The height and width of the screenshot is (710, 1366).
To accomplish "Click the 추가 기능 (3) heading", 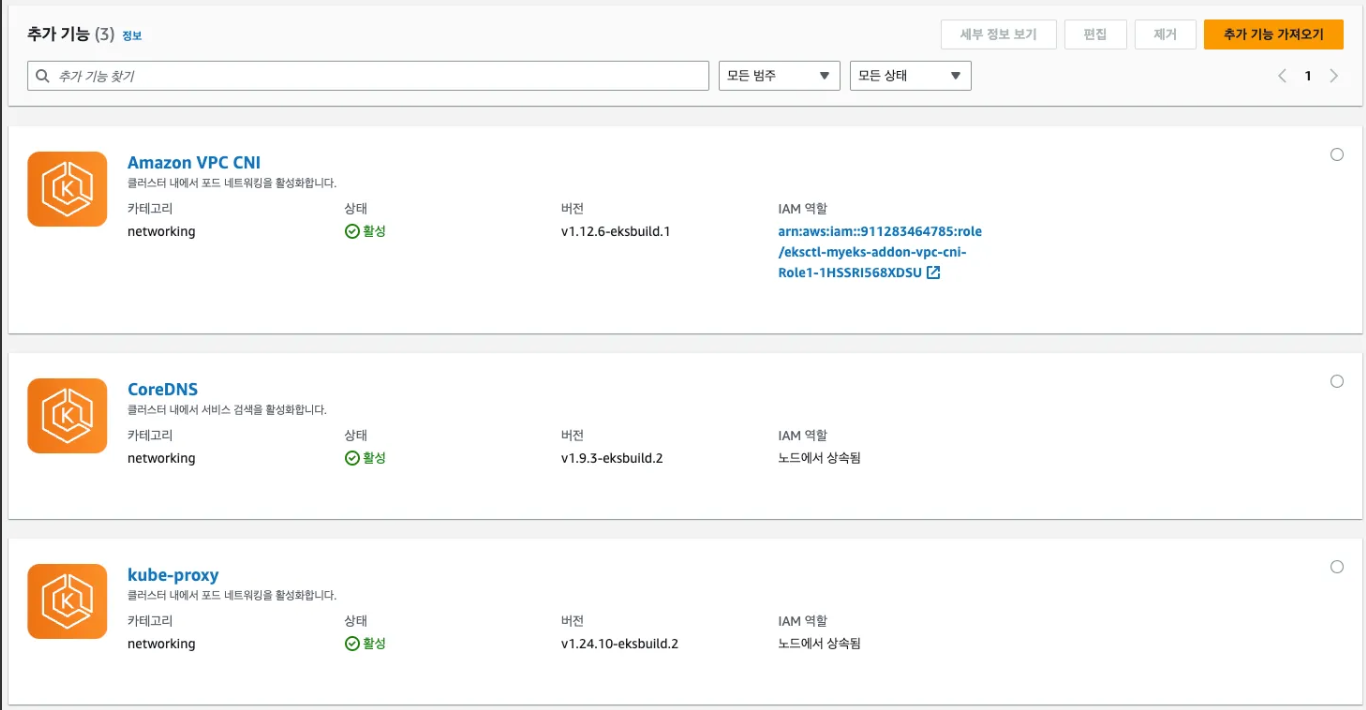I will tap(71, 34).
